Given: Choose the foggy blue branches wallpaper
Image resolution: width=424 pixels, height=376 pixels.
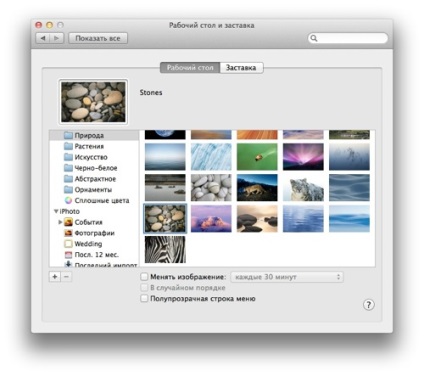Looking at the screenshot, I should pyautogui.click(x=349, y=157).
